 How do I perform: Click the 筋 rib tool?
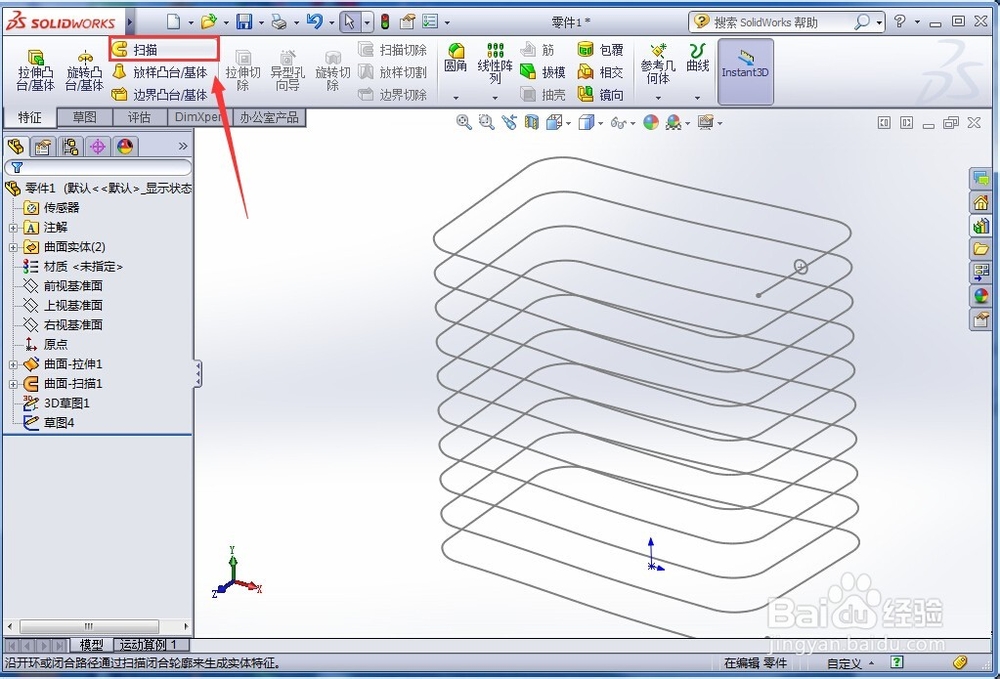(538, 49)
